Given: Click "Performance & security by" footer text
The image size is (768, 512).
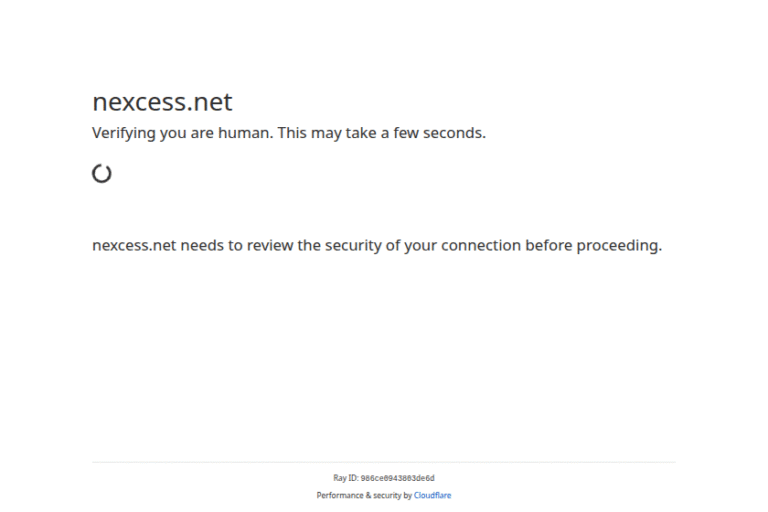Looking at the screenshot, I should coord(364,495).
